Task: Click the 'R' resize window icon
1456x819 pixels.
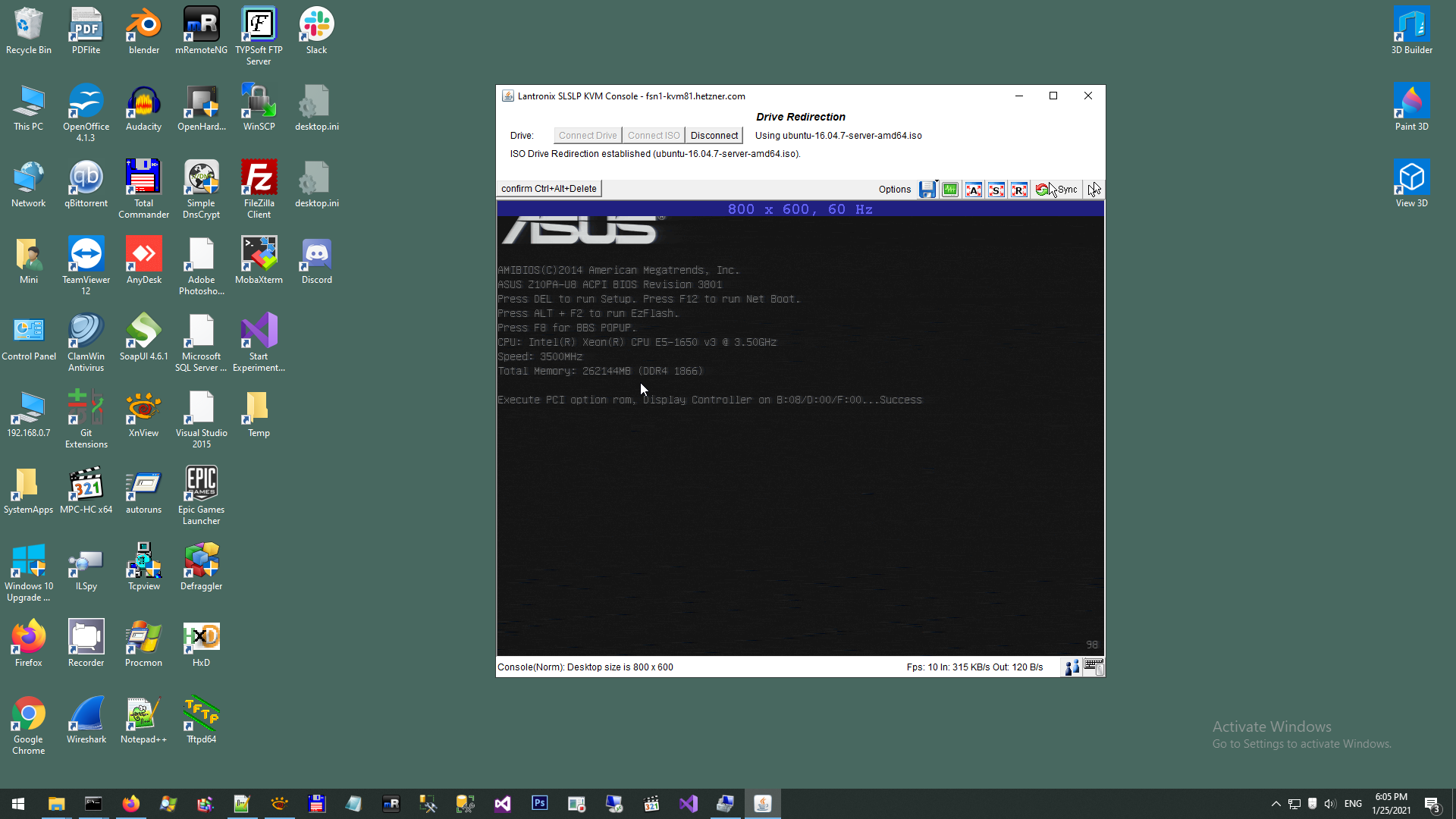Action: click(1019, 190)
